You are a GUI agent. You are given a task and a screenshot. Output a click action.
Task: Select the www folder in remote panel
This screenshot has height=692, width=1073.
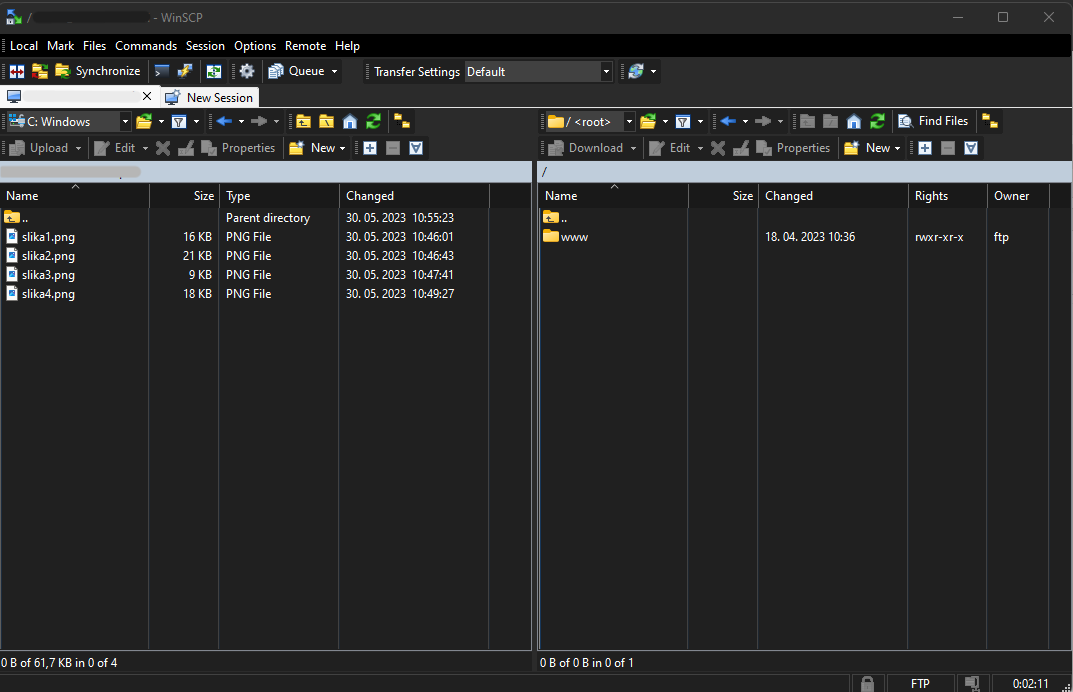point(565,237)
